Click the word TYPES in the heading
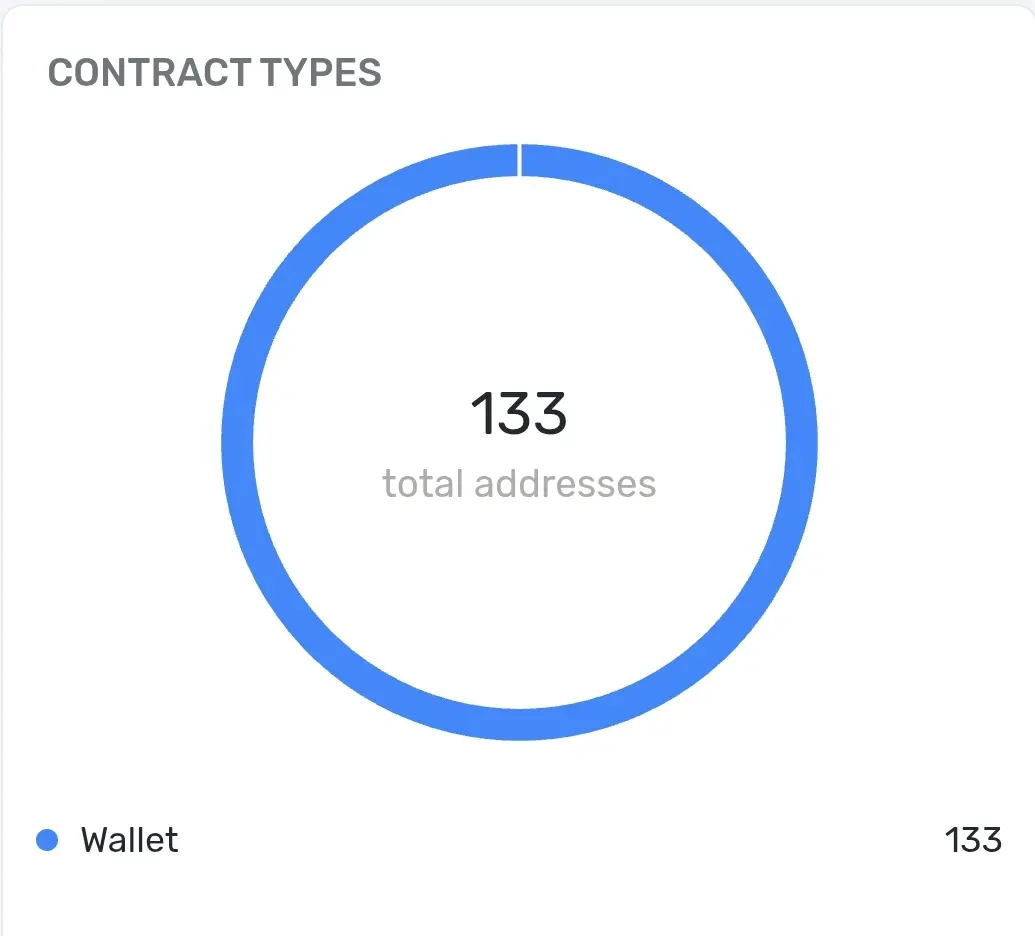 (321, 72)
